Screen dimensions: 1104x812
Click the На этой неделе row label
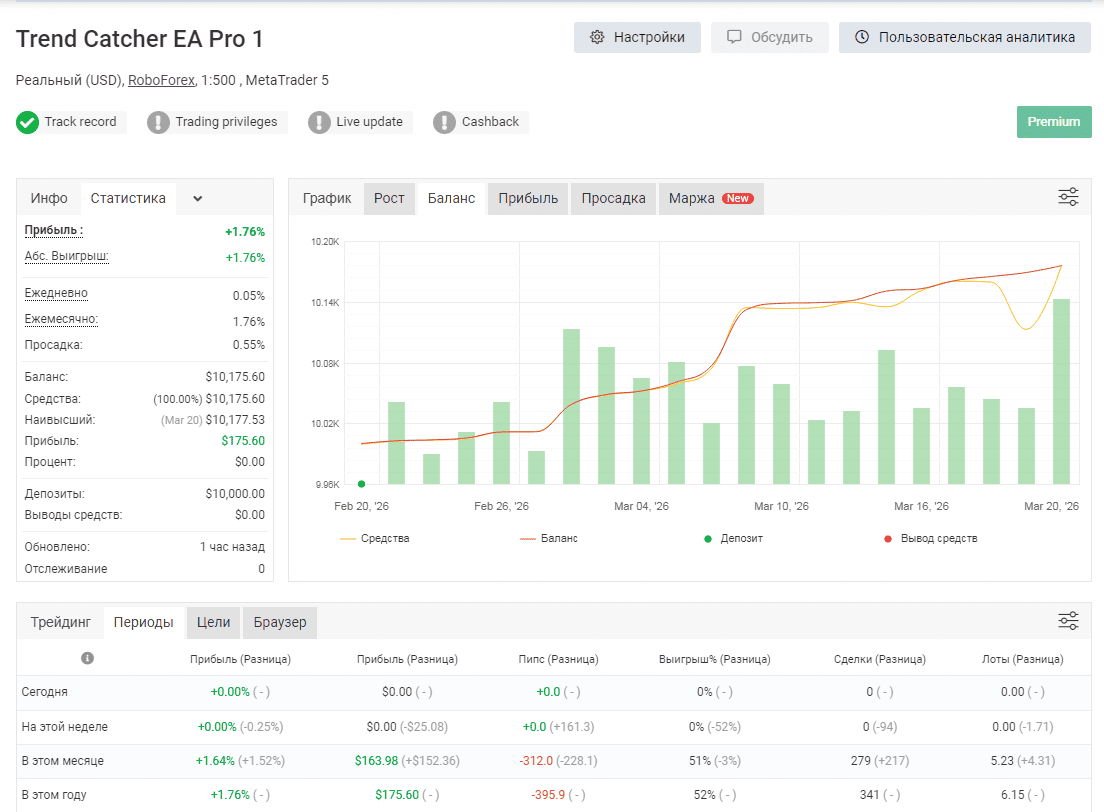(x=65, y=727)
